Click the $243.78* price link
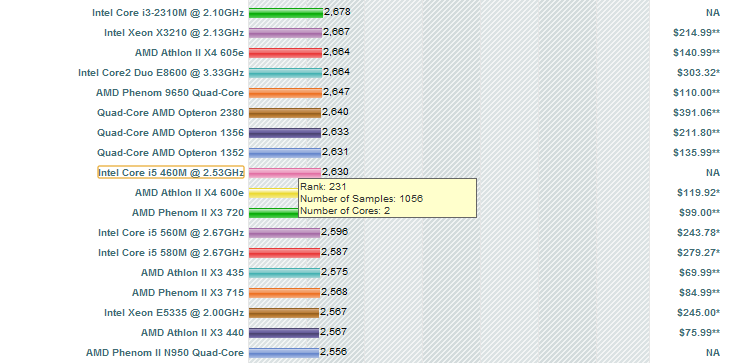This screenshot has height=363, width=746. (698, 233)
